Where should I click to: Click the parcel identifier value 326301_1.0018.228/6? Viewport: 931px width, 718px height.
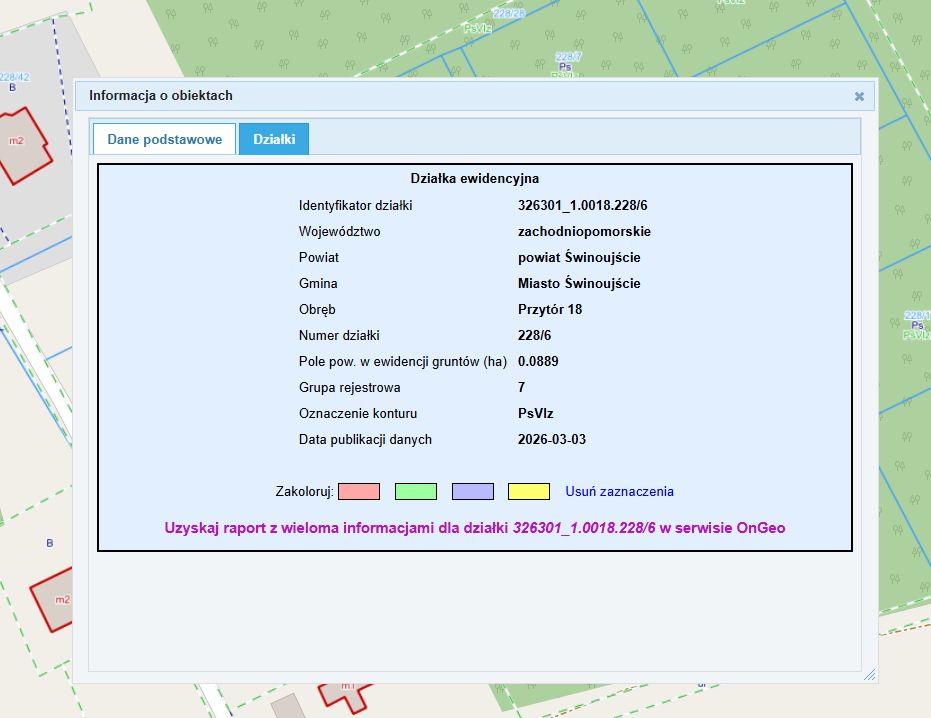575,206
